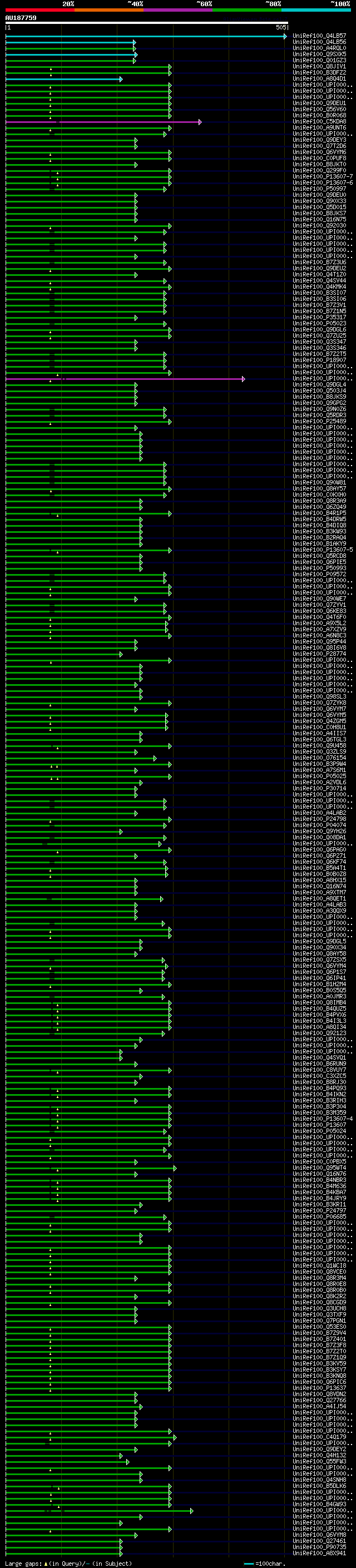Image resolution: width=356 pixels, height=1568 pixels.
Task: Select label UniRef100_Q92123
Action: point(319,1033)
